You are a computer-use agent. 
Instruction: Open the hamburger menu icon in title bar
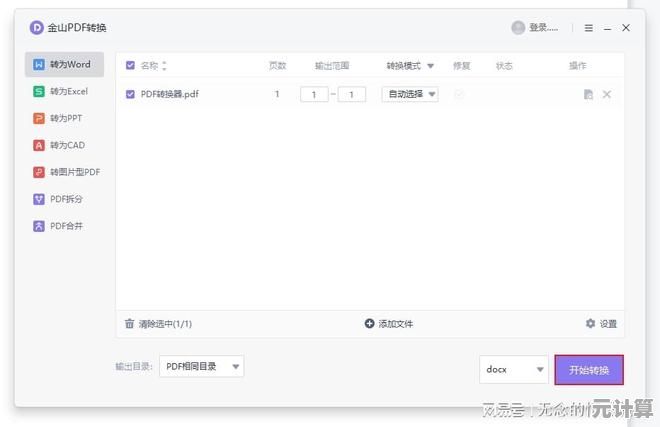(588, 28)
